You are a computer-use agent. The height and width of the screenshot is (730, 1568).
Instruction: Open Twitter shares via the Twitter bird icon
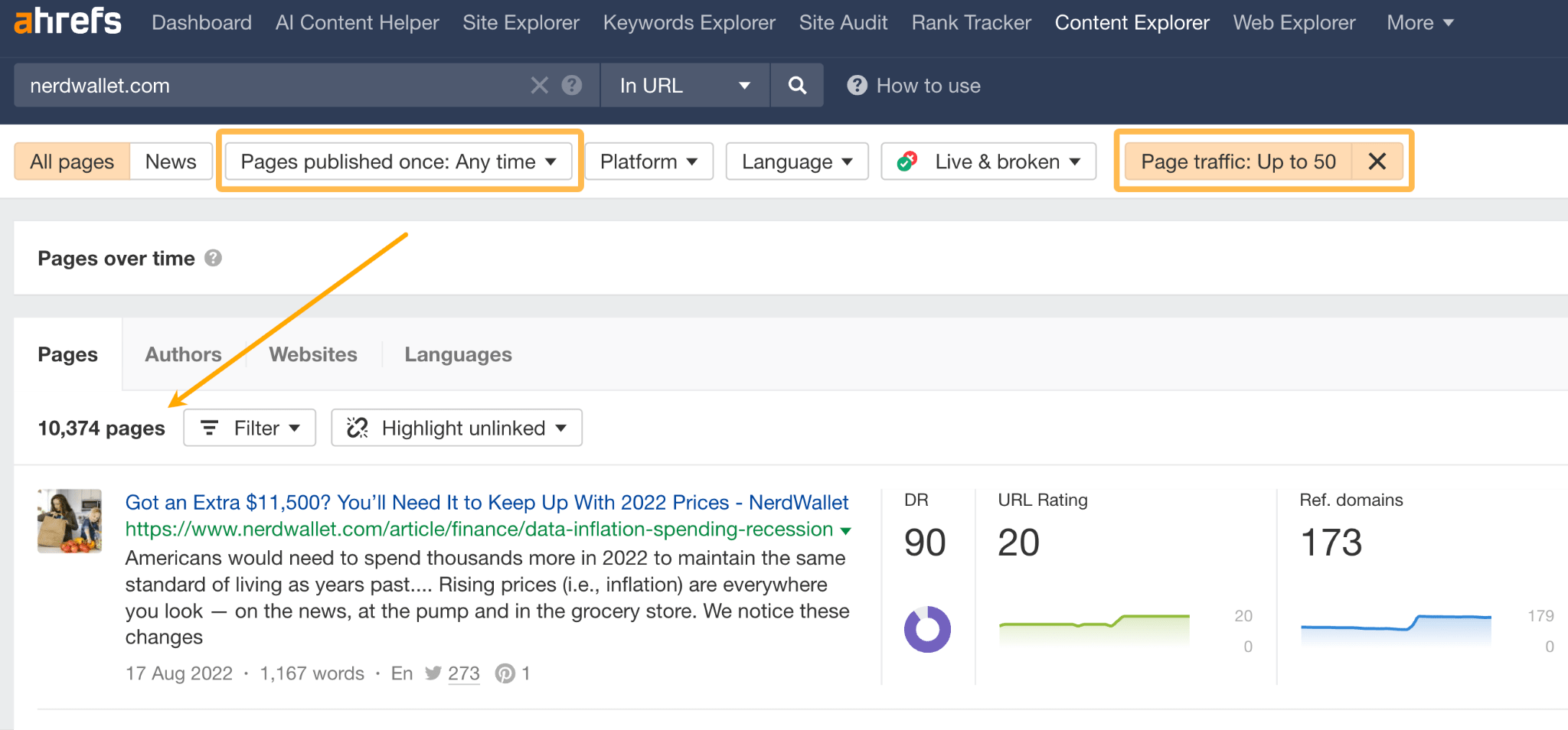click(433, 673)
